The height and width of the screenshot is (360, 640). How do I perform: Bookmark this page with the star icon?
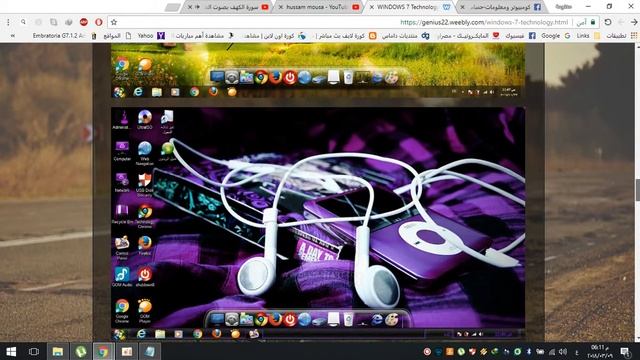114,22
